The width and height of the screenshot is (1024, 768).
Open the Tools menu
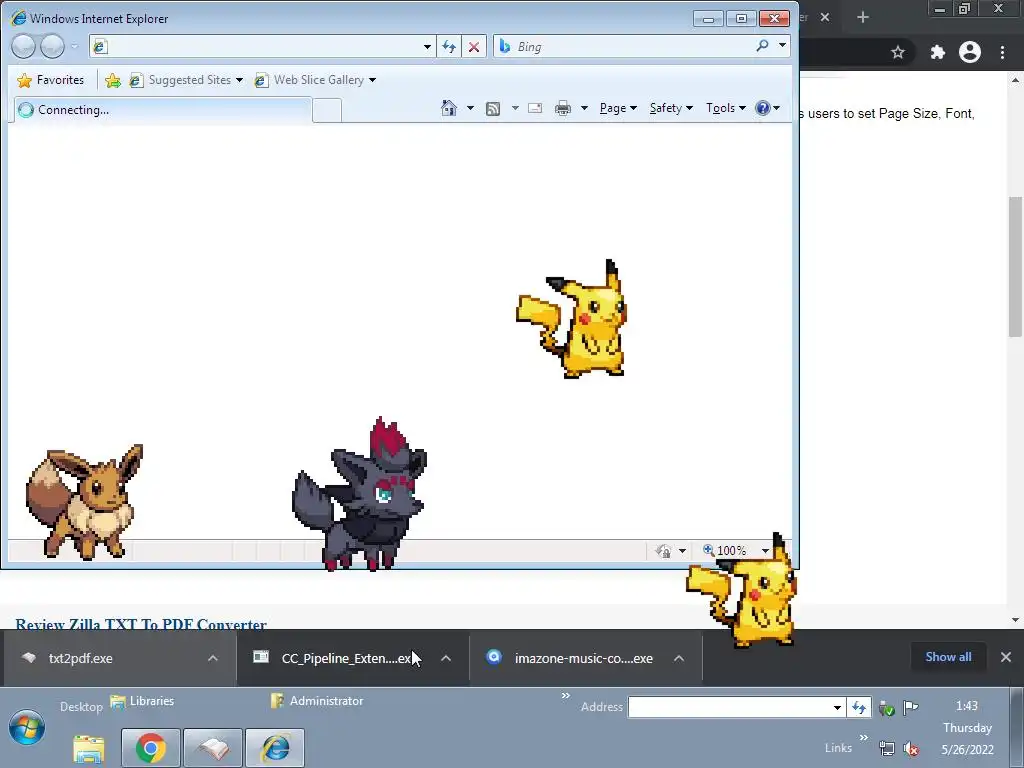coord(725,108)
